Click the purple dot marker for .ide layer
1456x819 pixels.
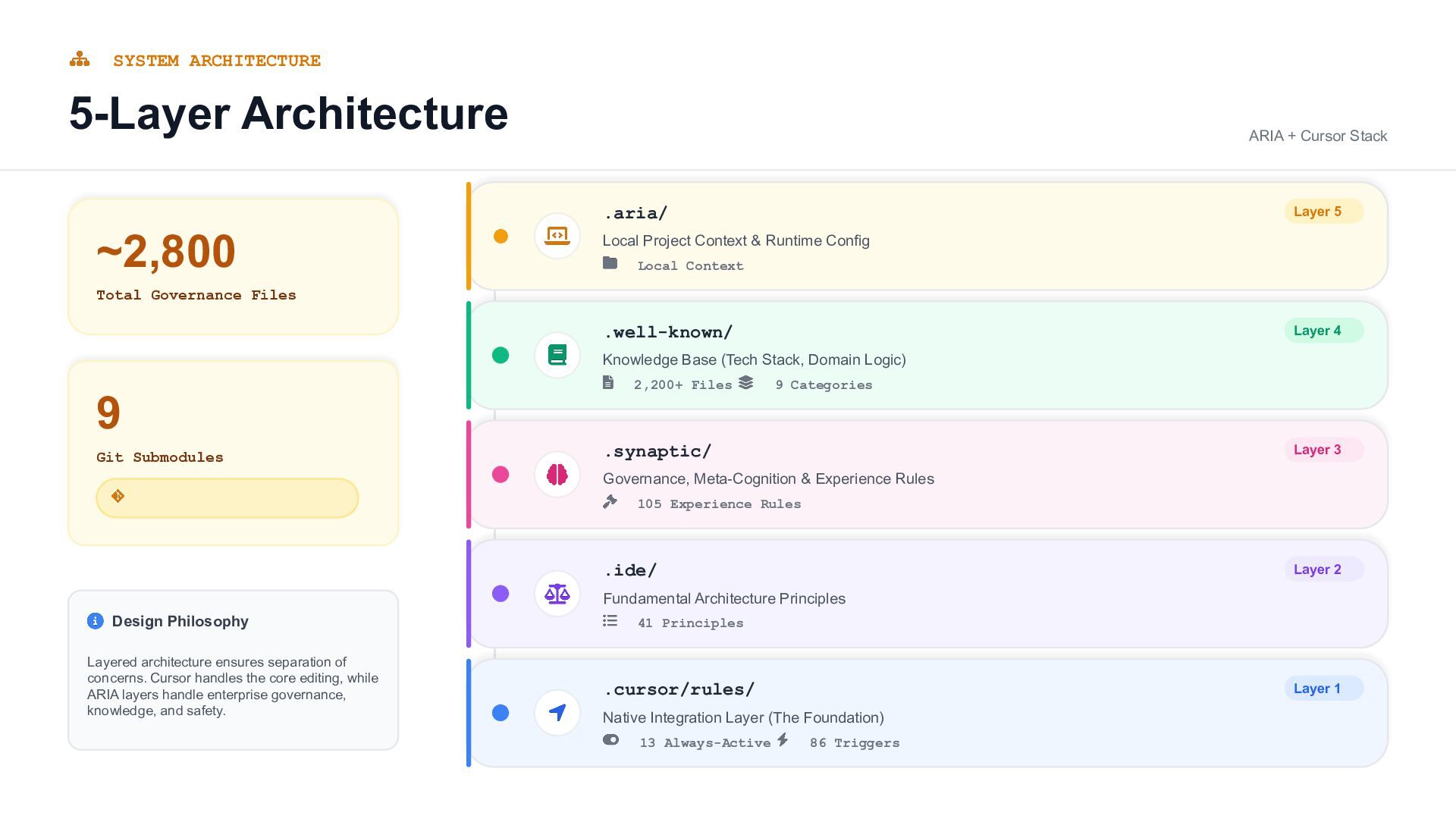500,594
